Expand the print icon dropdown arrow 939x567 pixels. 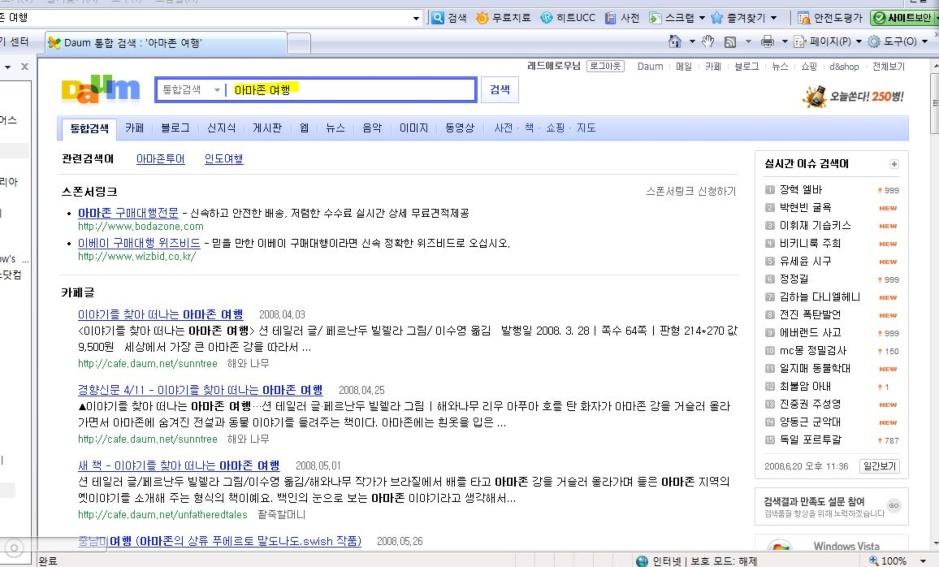[x=784, y=41]
